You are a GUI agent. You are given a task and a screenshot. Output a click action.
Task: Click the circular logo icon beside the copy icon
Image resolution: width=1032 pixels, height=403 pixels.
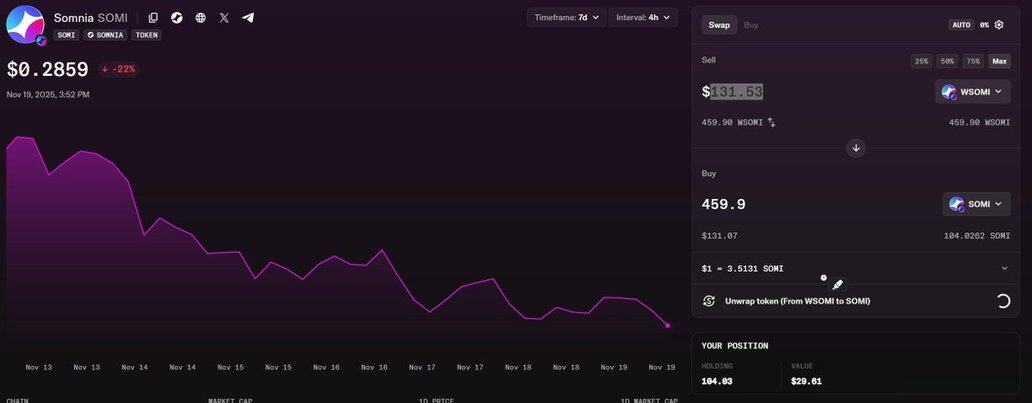click(x=177, y=18)
